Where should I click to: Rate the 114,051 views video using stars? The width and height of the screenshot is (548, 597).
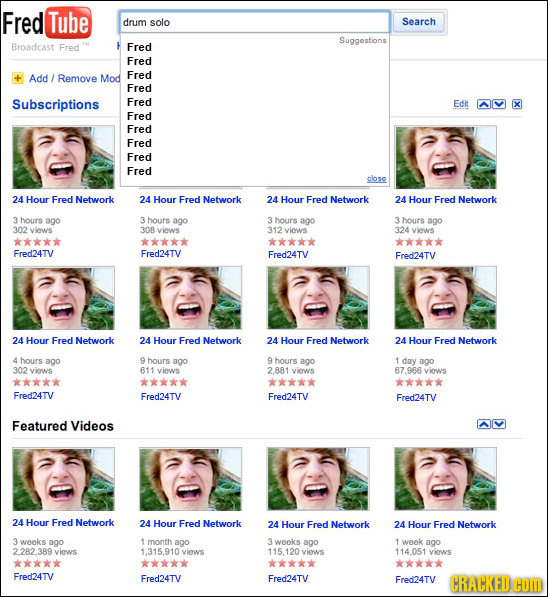coord(419,563)
